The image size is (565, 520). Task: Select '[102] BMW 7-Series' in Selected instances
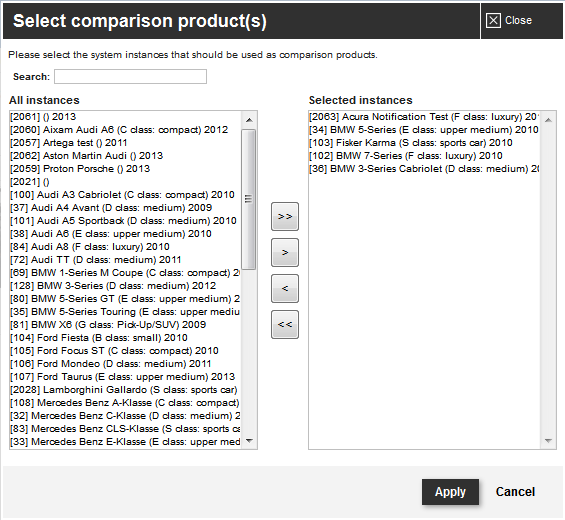point(424,156)
